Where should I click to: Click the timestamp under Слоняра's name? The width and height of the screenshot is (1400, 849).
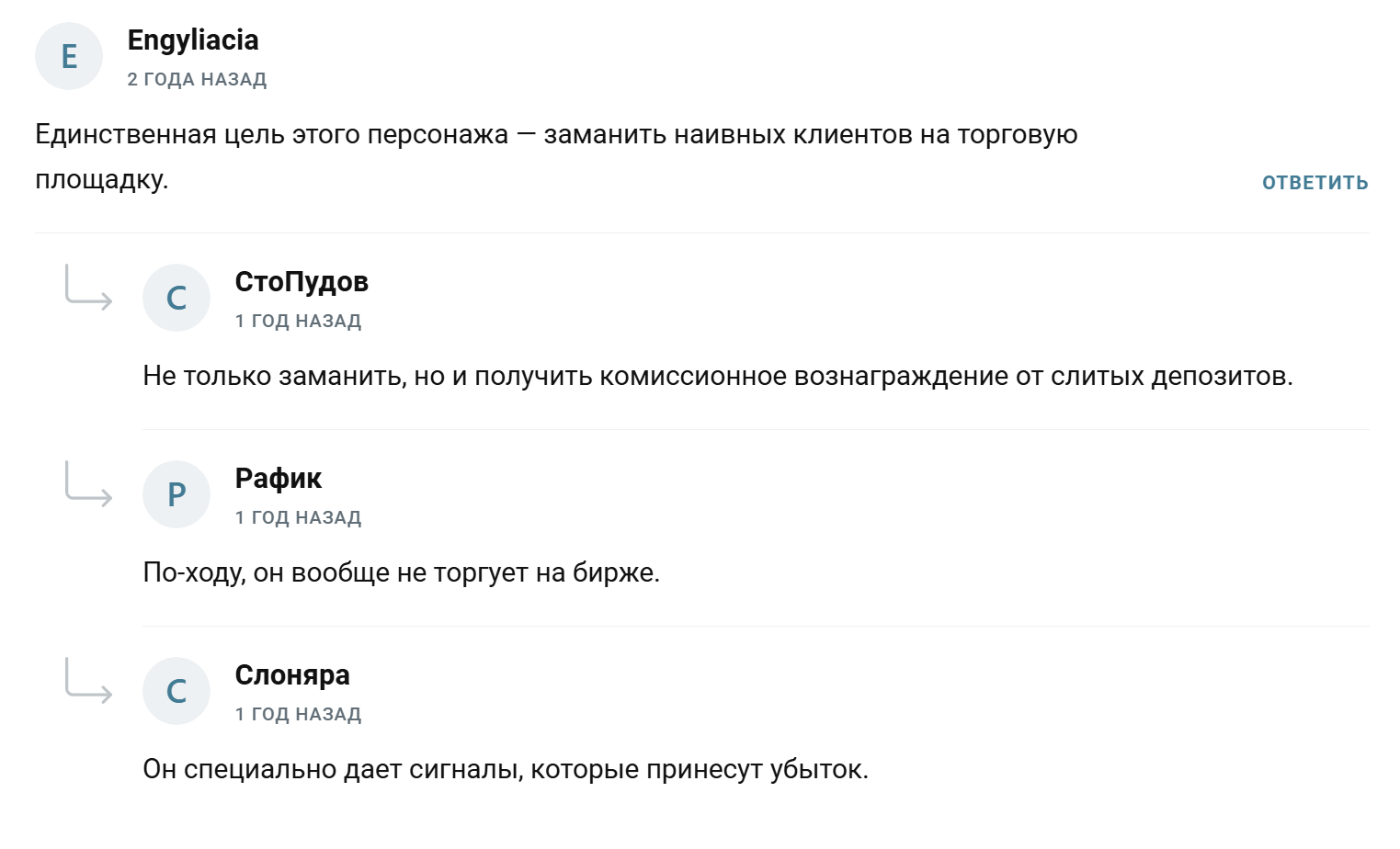pos(298,715)
